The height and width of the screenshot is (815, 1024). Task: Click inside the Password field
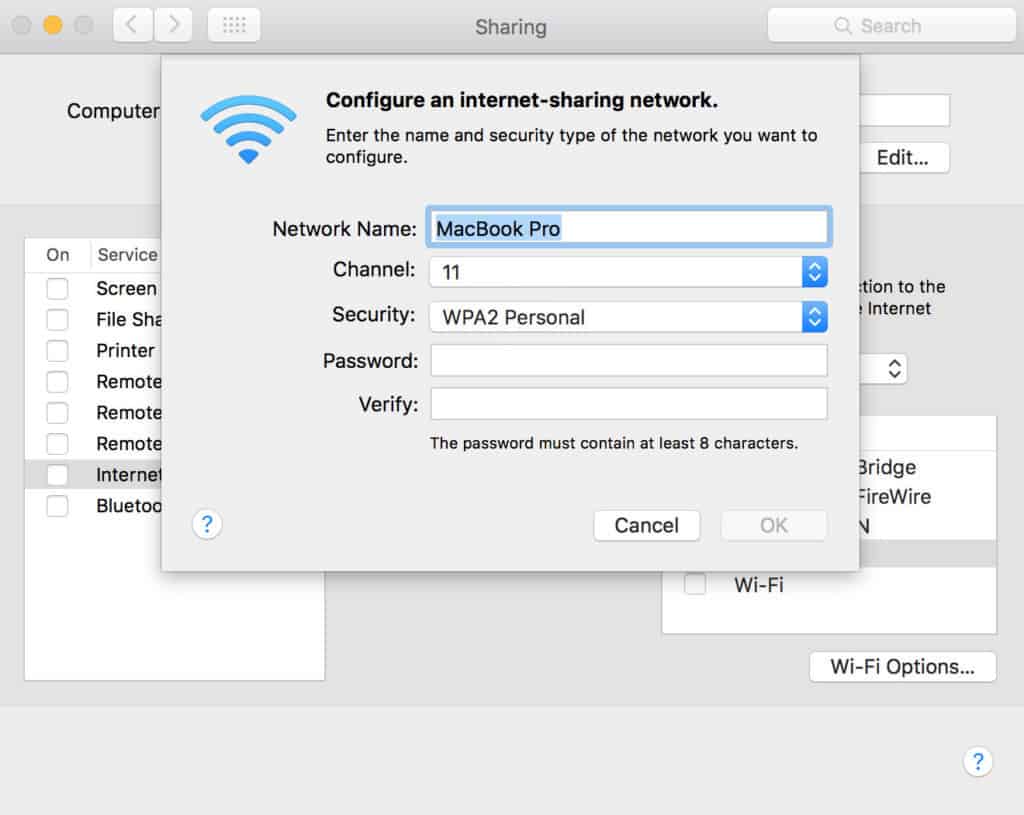tap(628, 360)
